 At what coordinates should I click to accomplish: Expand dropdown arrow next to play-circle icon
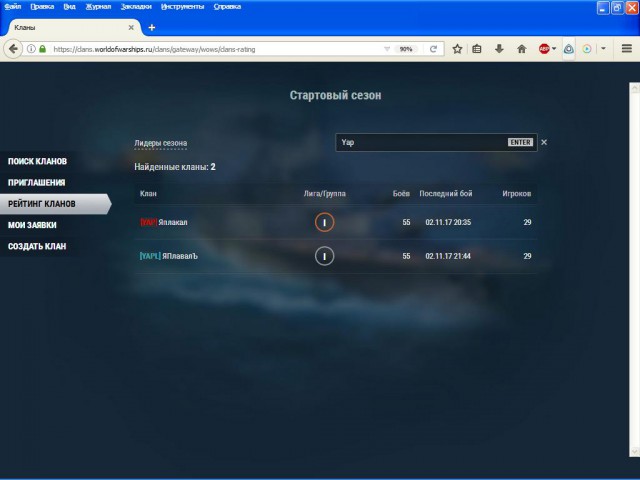(603, 49)
